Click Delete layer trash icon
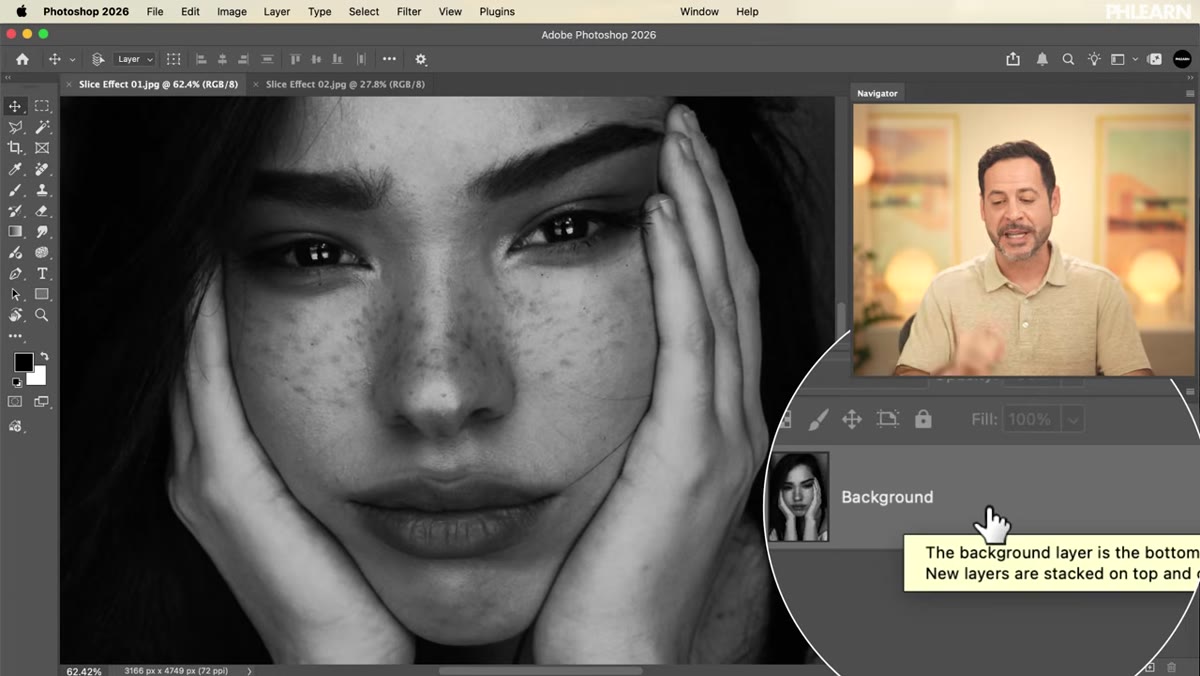Viewport: 1200px width, 676px height. [x=1171, y=667]
